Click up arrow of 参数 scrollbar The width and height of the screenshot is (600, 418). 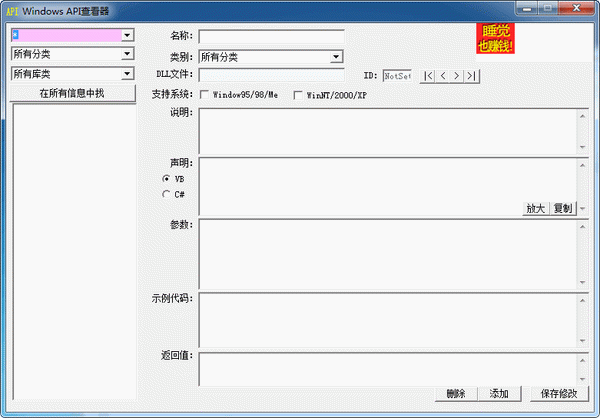tap(582, 227)
